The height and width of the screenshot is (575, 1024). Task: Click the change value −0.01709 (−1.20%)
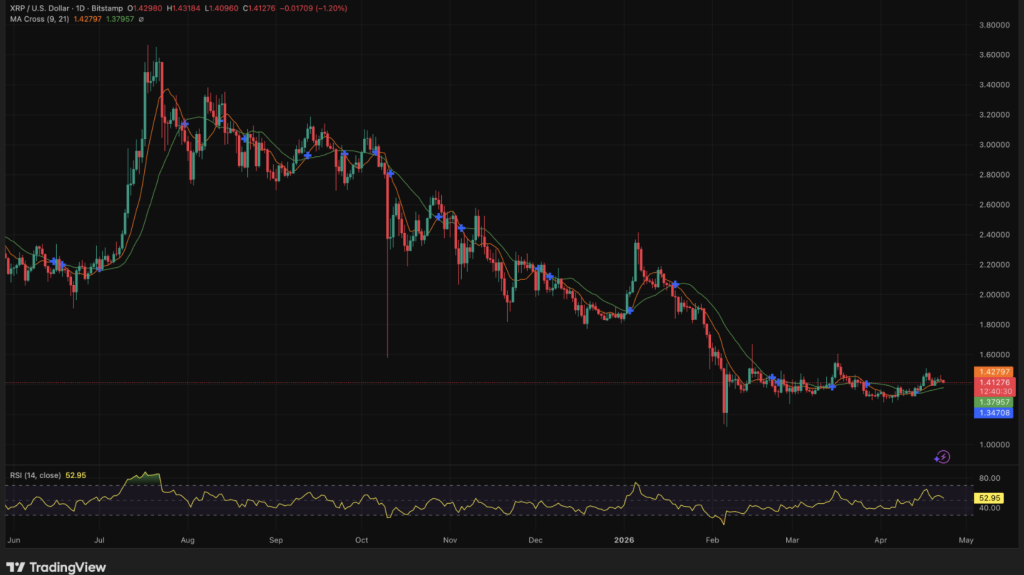313,8
